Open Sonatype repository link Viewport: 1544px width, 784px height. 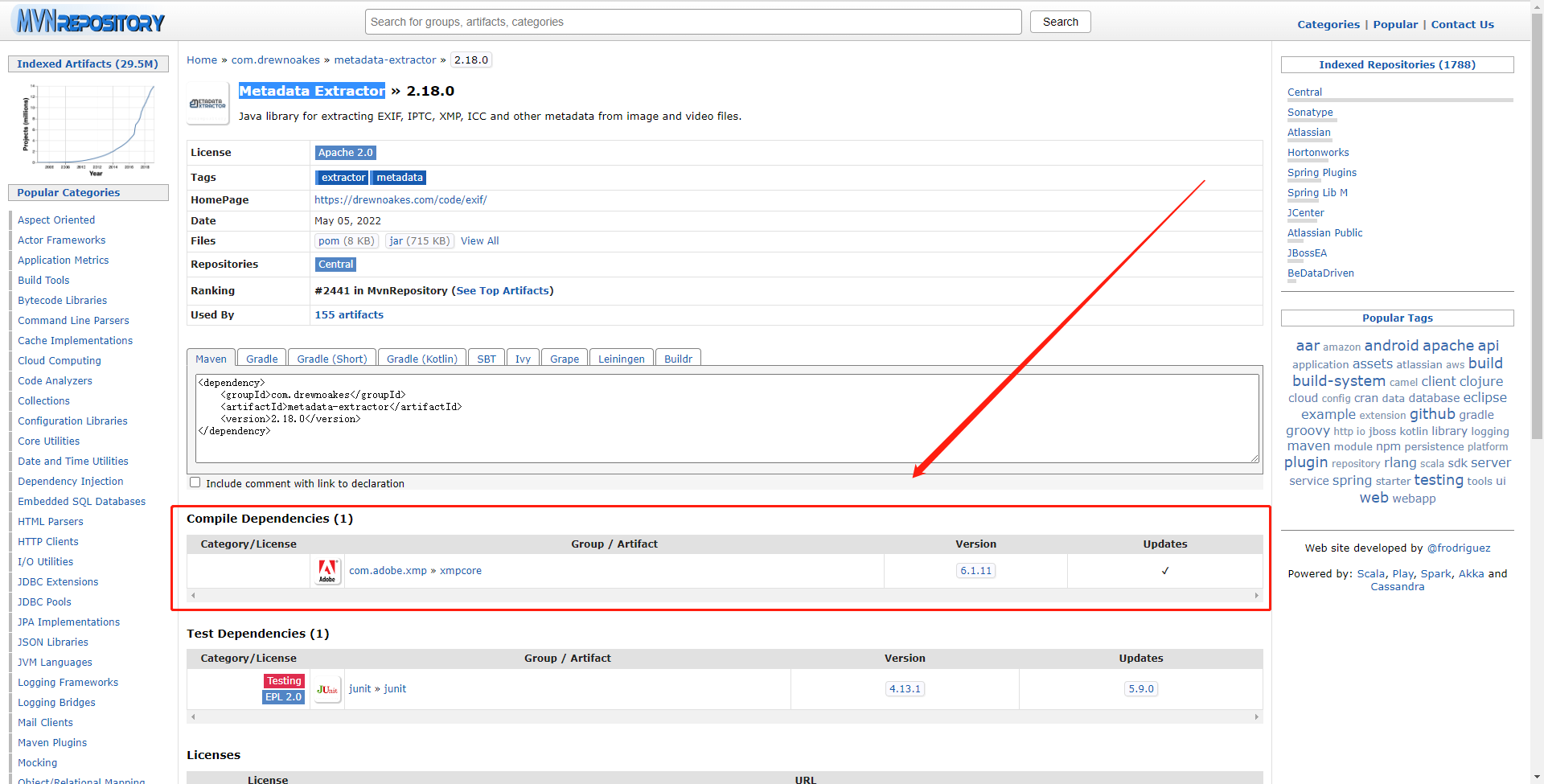click(x=1310, y=113)
